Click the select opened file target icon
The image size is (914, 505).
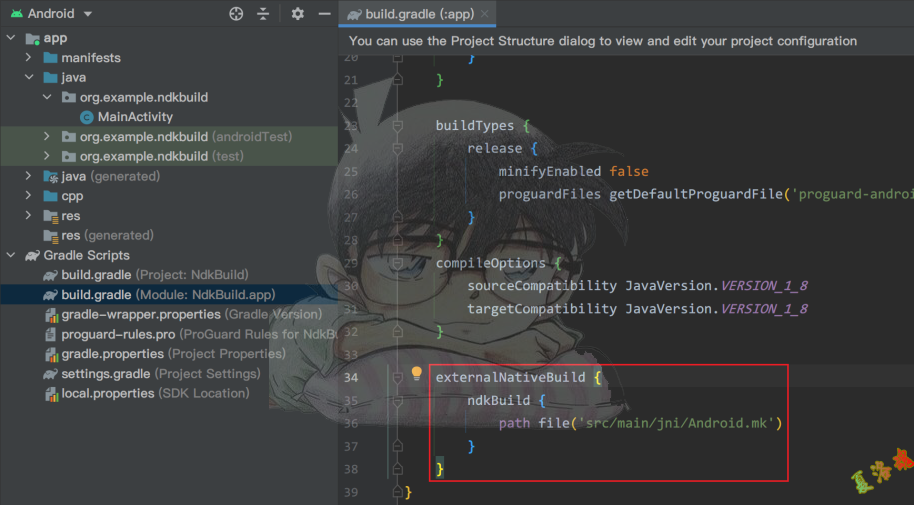(x=236, y=13)
